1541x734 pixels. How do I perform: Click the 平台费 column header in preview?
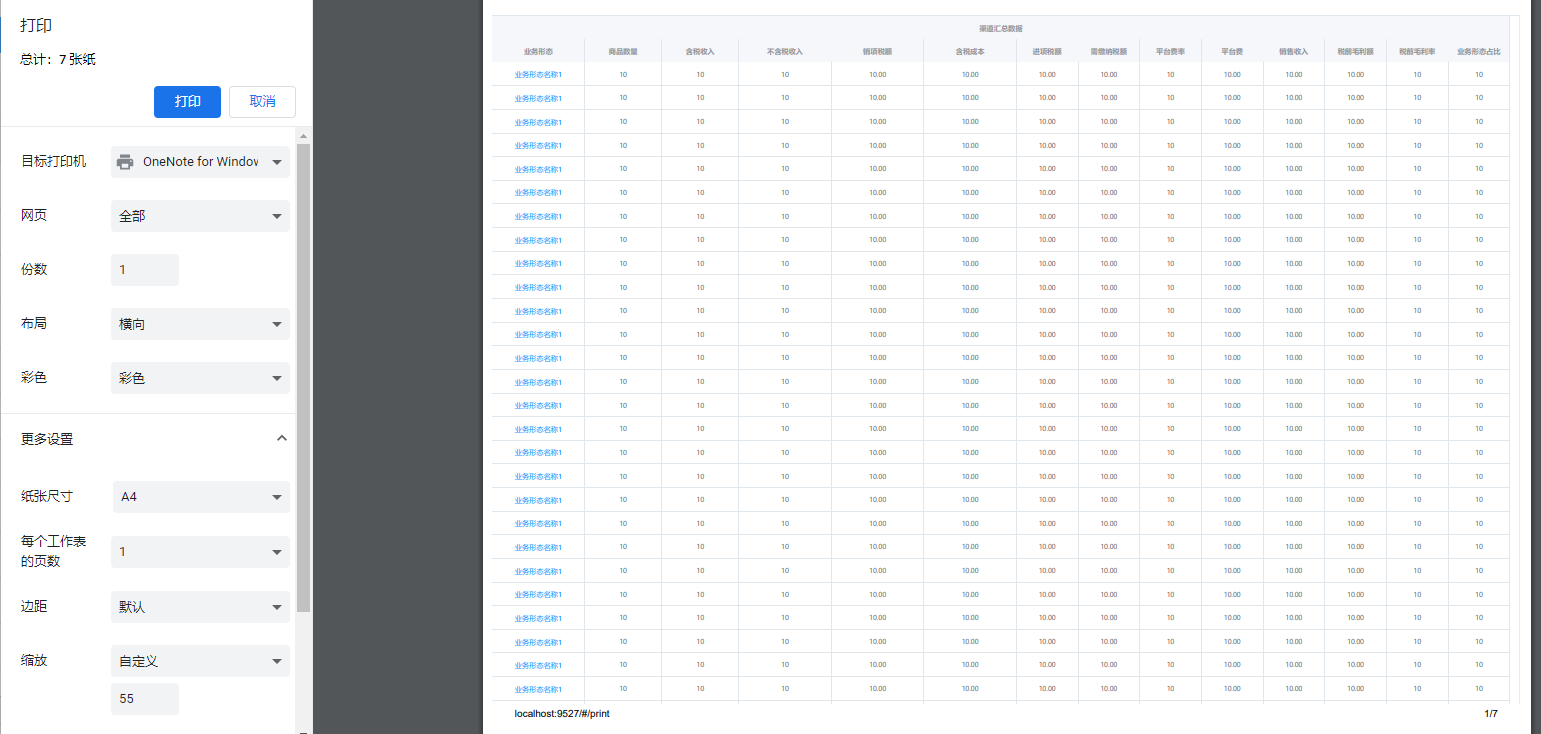(1232, 51)
